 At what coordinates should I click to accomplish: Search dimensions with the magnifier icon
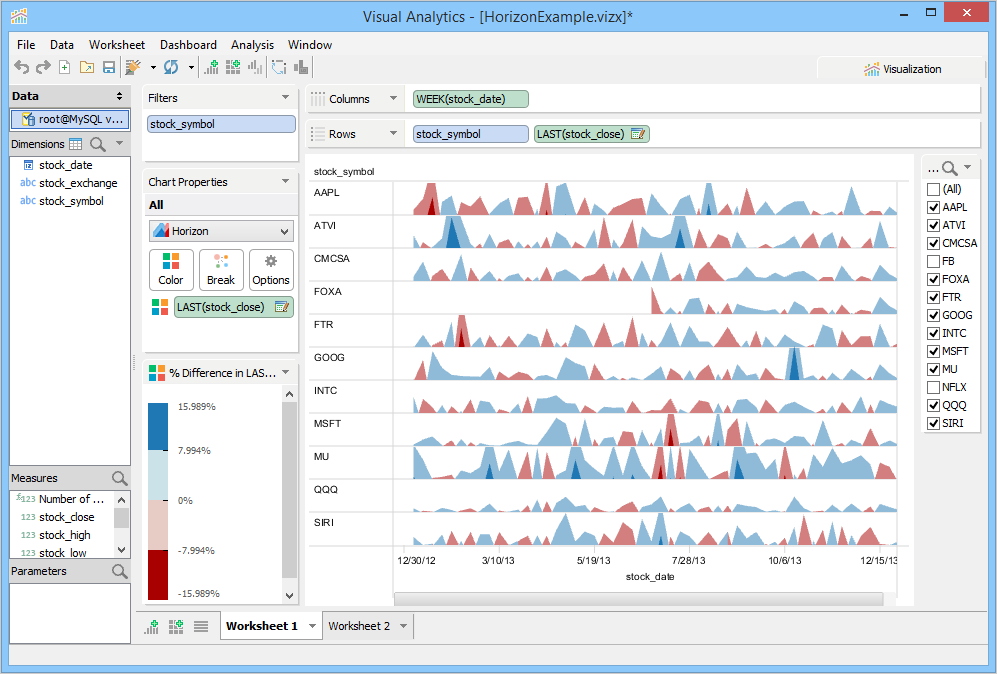tap(98, 144)
